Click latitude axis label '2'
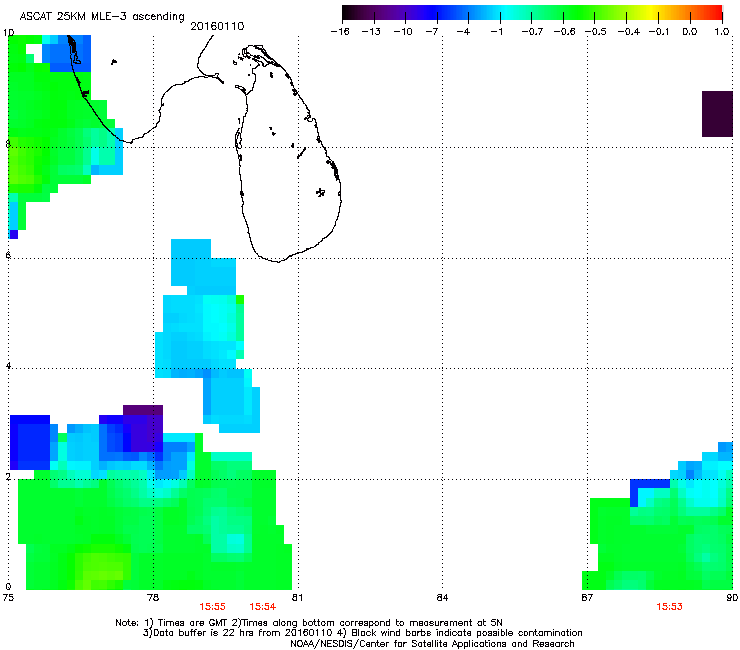The image size is (740, 650). tap(8, 477)
